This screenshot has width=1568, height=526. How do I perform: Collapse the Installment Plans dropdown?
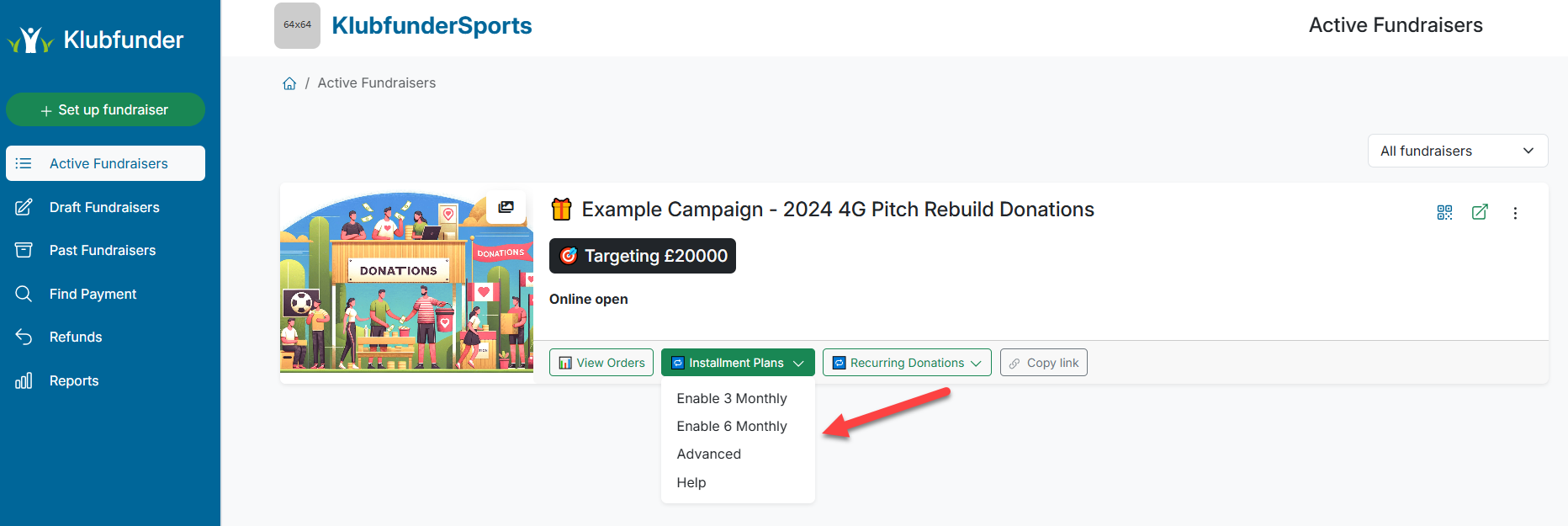coord(737,363)
